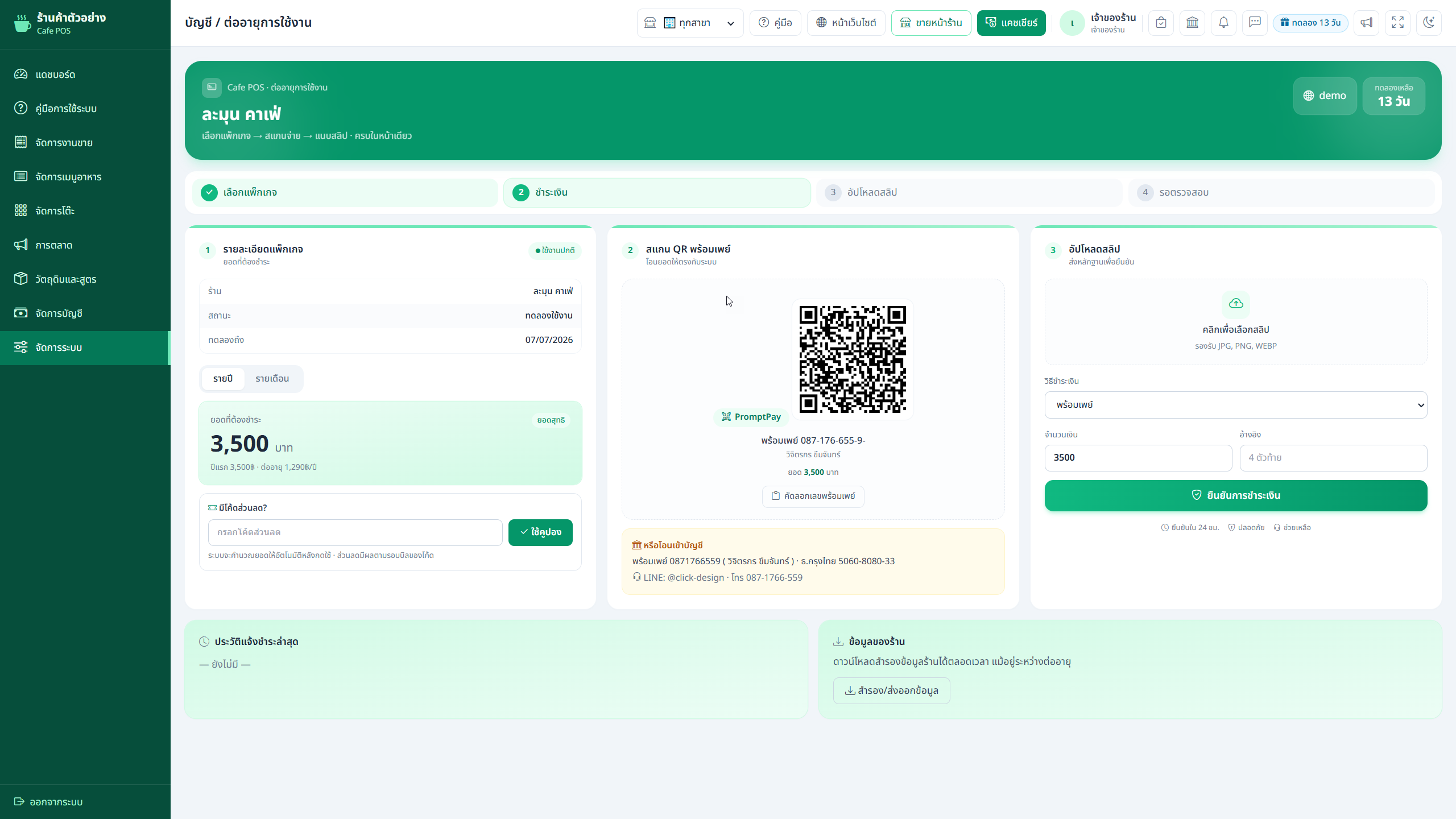
Task: Go to จัดการงานขาย in sidebar
Action: [85, 143]
